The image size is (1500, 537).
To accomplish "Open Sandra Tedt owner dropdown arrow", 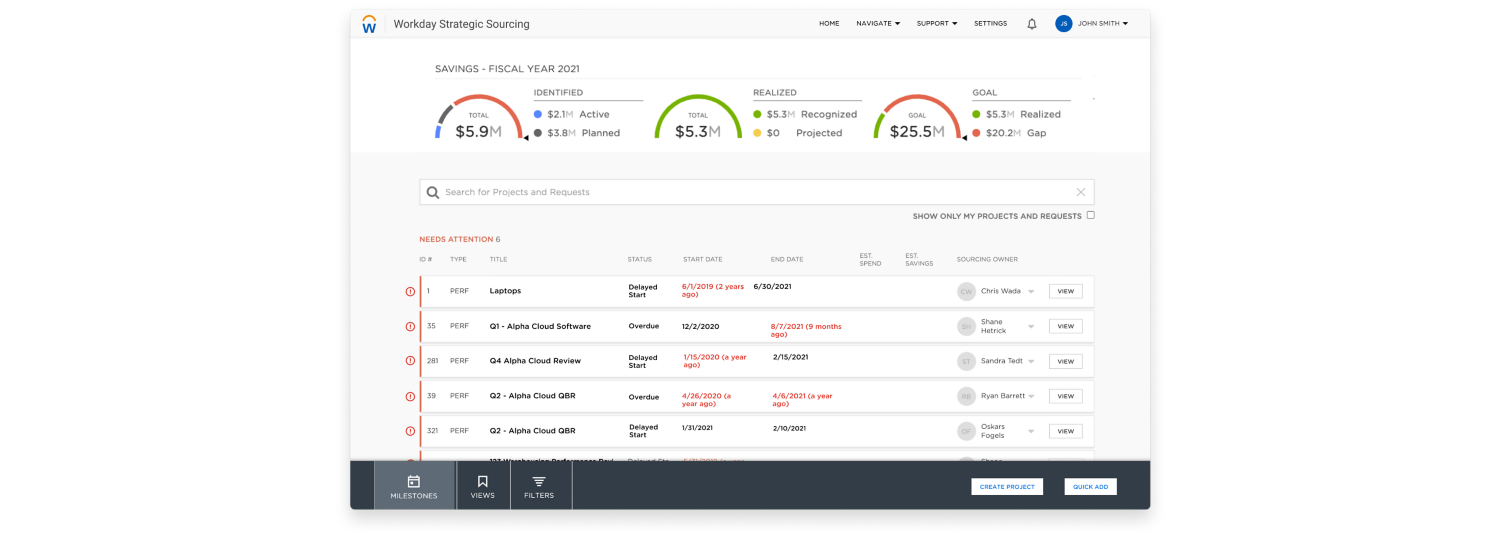I will (1031, 362).
